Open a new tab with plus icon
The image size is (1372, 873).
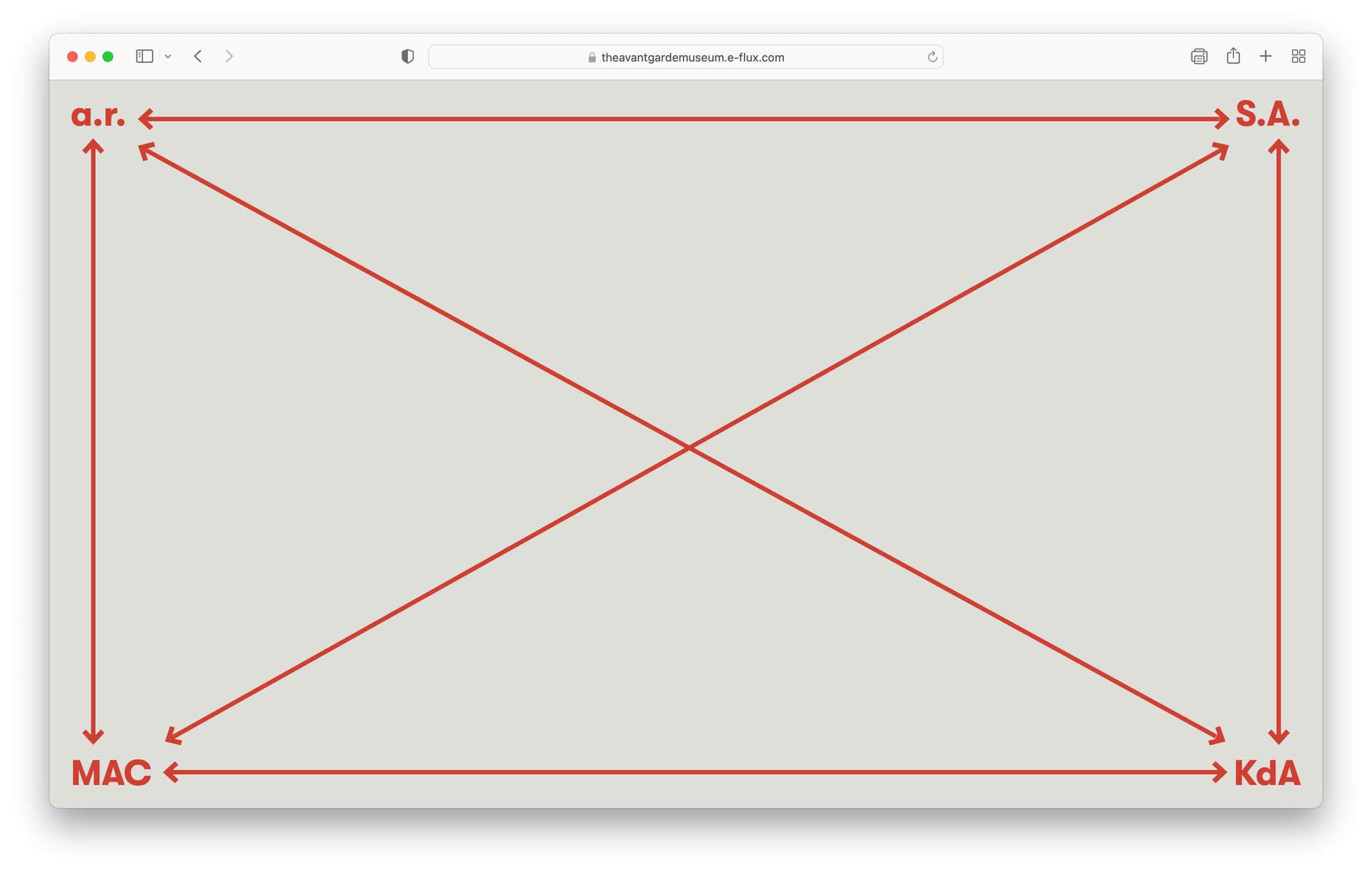(1266, 56)
